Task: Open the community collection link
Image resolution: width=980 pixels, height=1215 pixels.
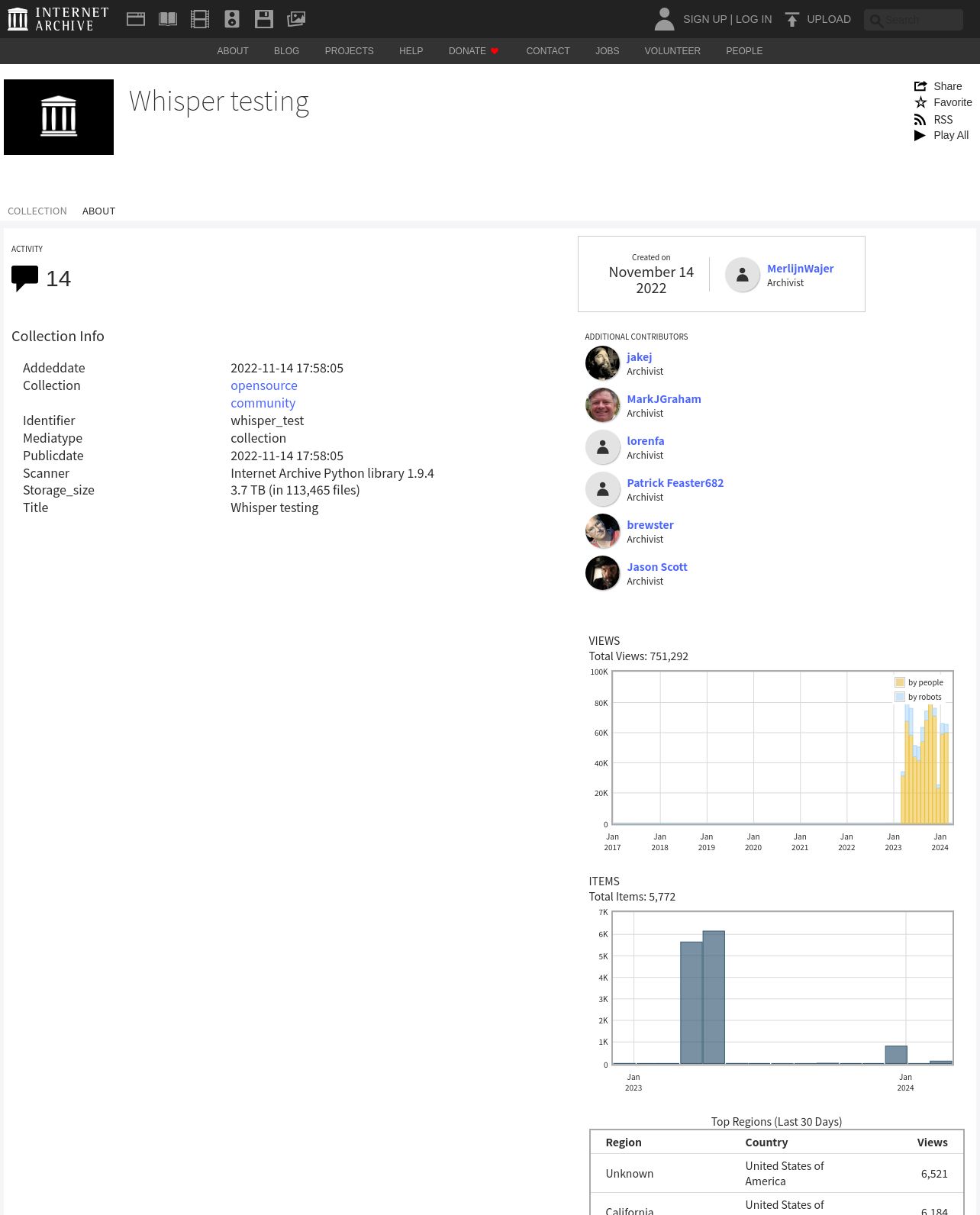Action: click(x=263, y=403)
